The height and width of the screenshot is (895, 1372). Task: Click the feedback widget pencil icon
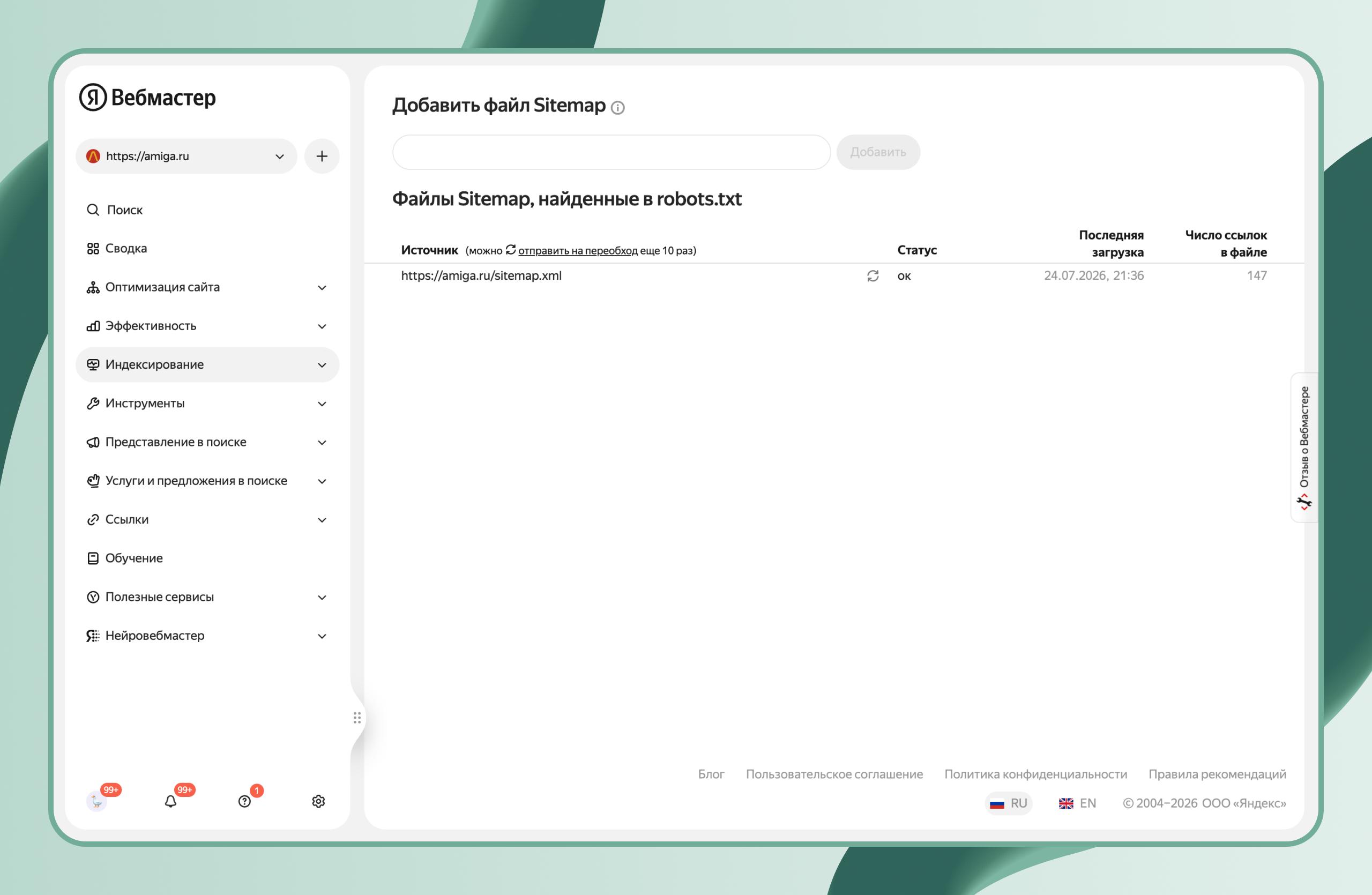[x=1304, y=502]
